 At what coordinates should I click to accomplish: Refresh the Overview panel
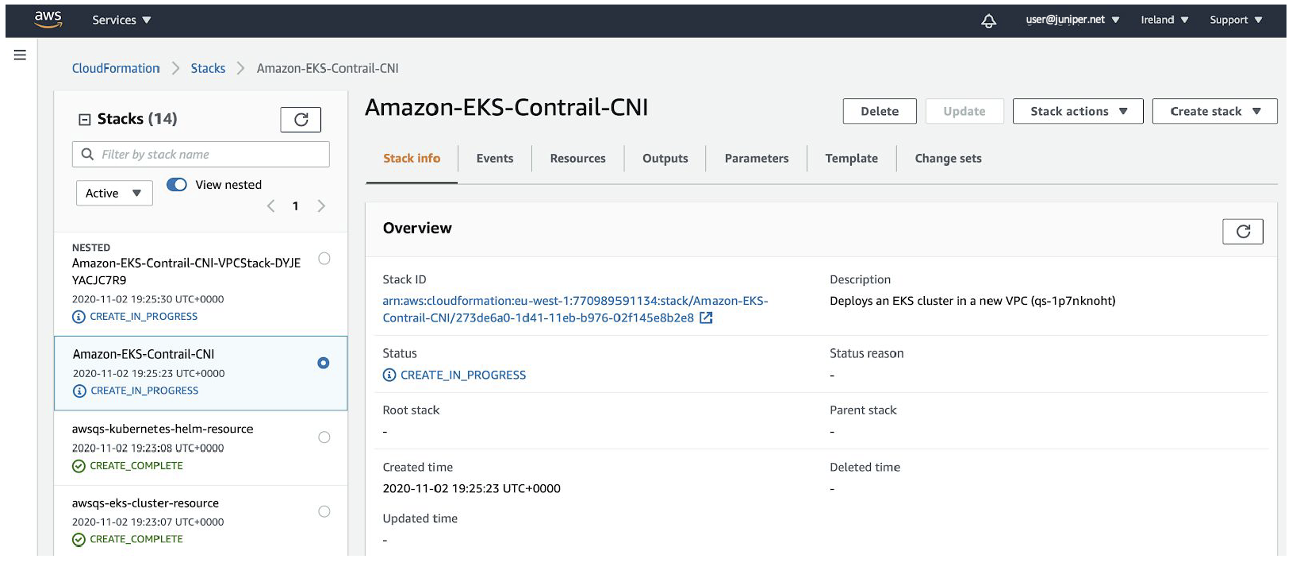(1242, 231)
